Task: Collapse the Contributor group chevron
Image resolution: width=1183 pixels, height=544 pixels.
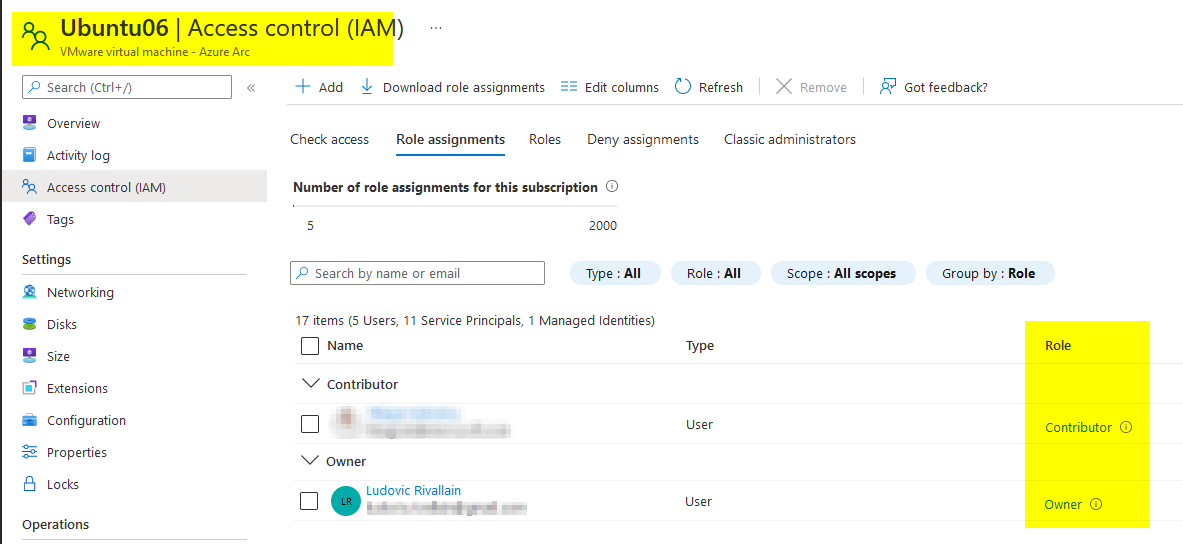Action: tap(310, 383)
